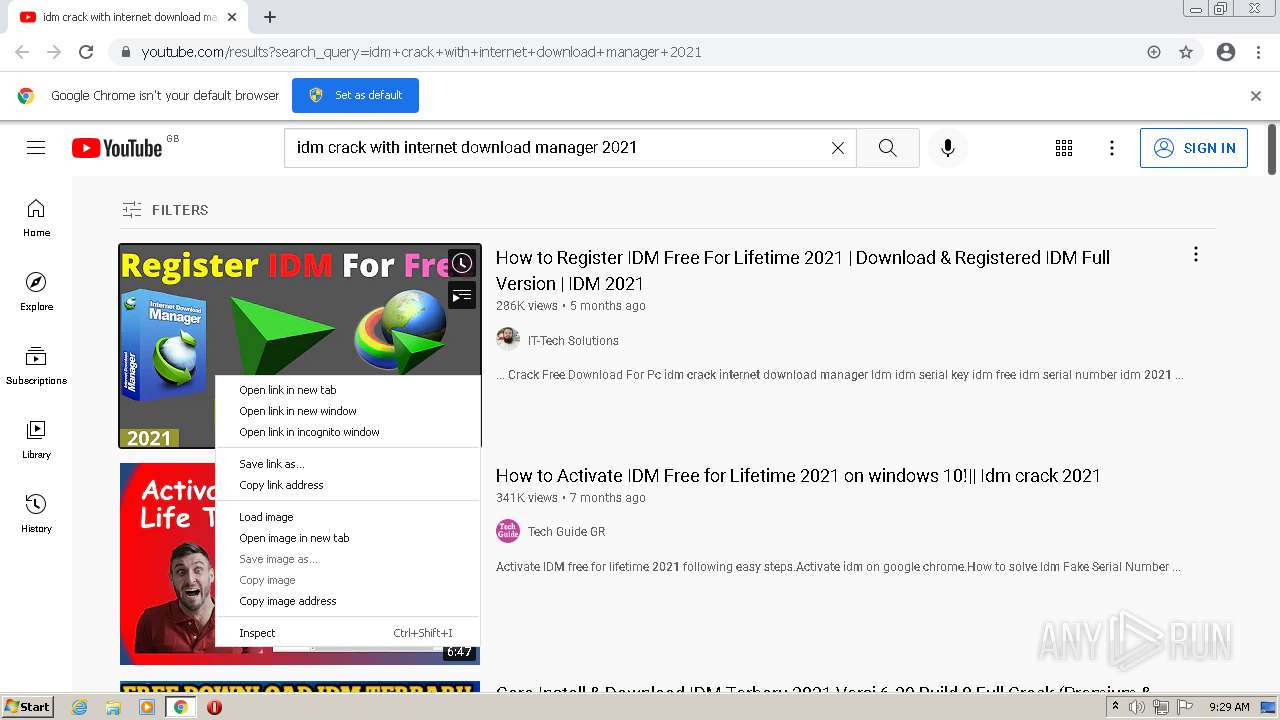Choose Save link as... option
The height and width of the screenshot is (720, 1280).
click(348, 464)
